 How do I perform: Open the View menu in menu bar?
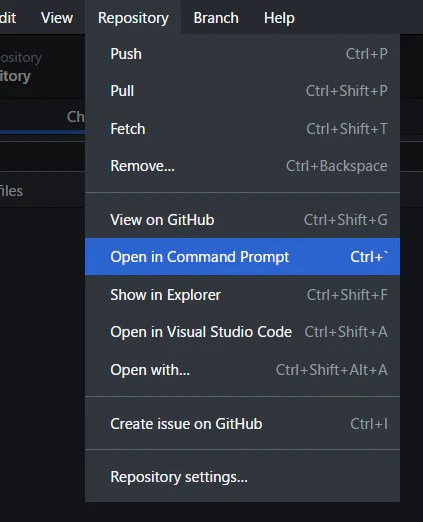click(x=57, y=18)
